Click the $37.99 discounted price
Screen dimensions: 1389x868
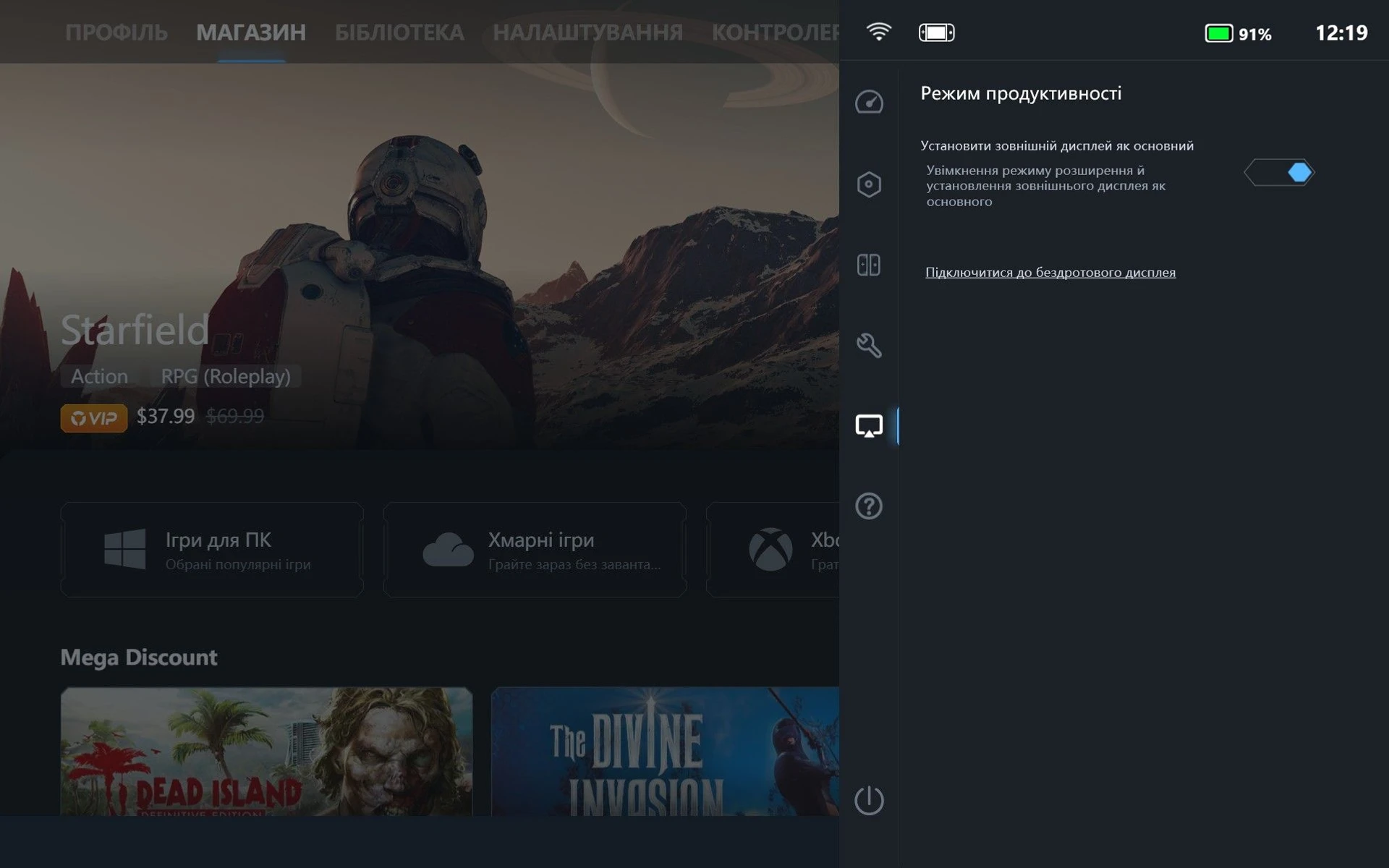click(x=166, y=416)
